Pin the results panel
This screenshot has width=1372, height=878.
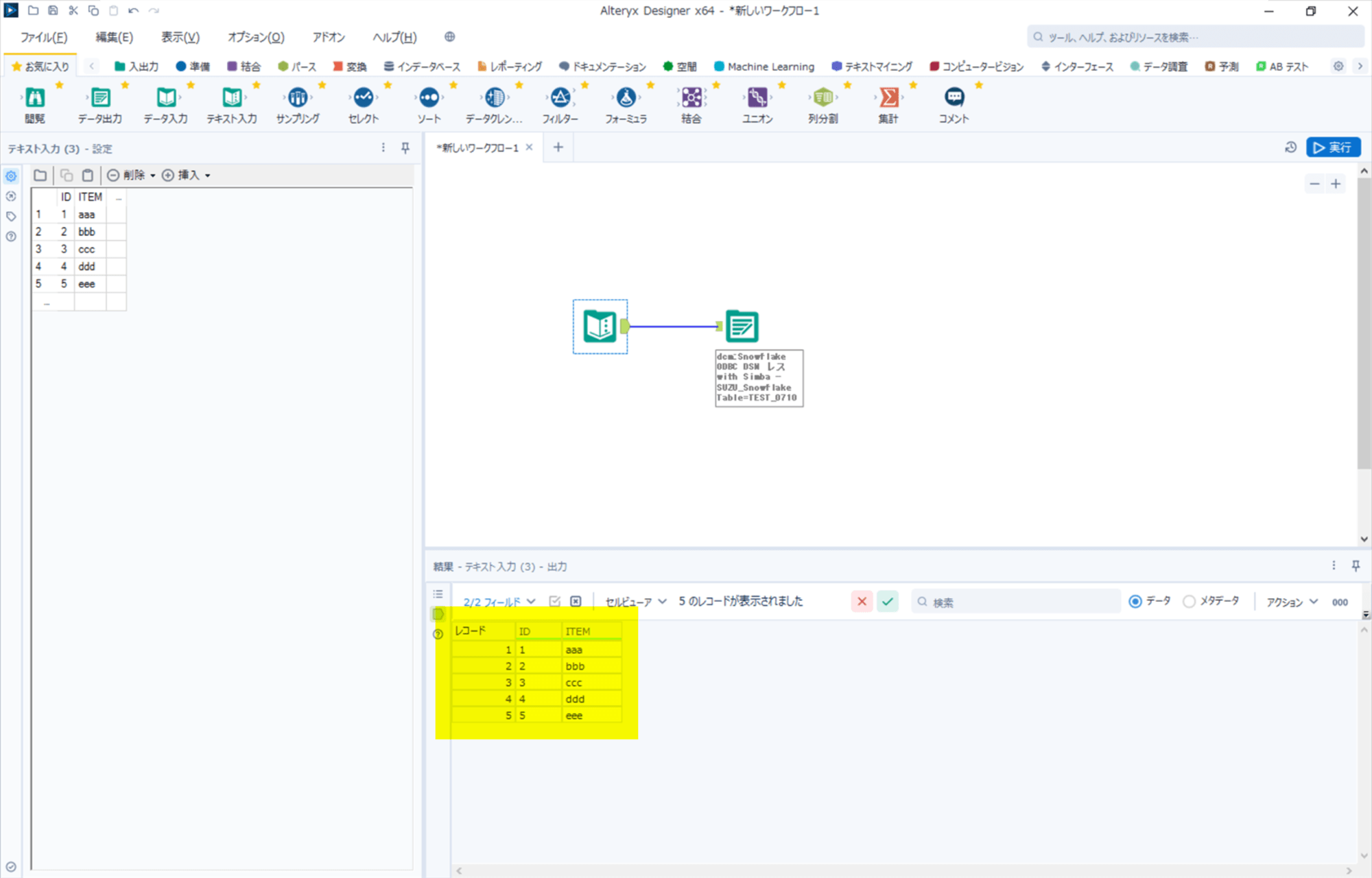1356,566
